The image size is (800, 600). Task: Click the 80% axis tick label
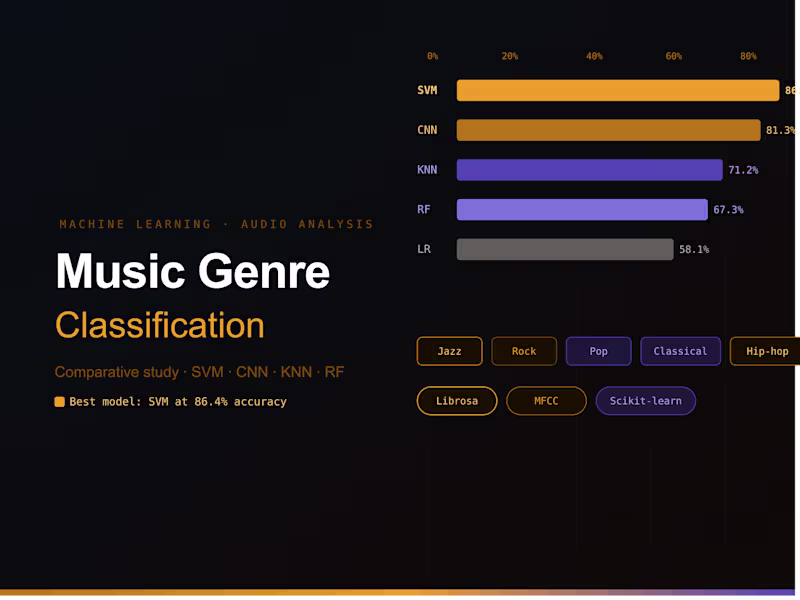tap(748, 56)
